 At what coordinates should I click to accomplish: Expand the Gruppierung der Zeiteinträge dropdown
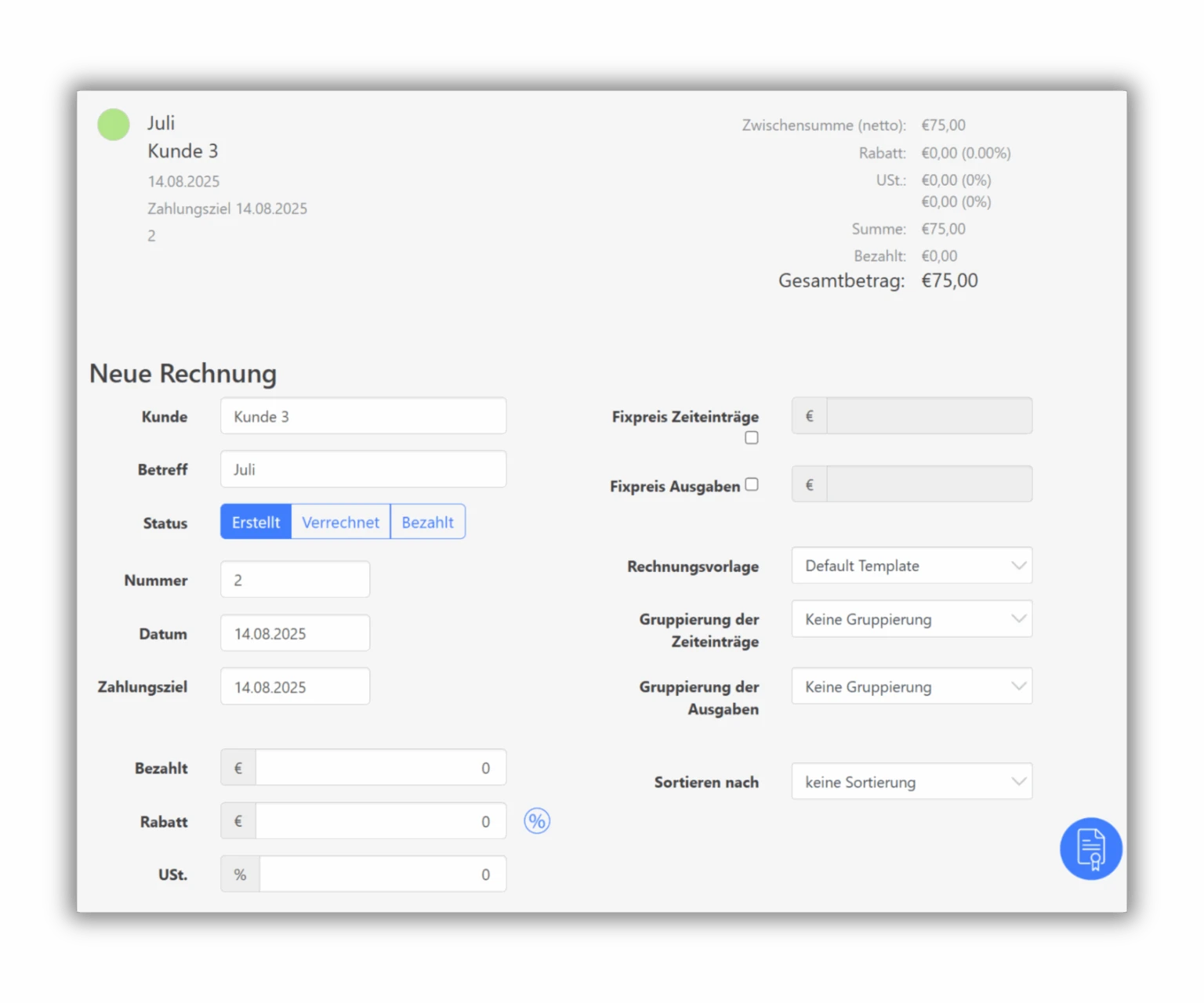(x=911, y=619)
